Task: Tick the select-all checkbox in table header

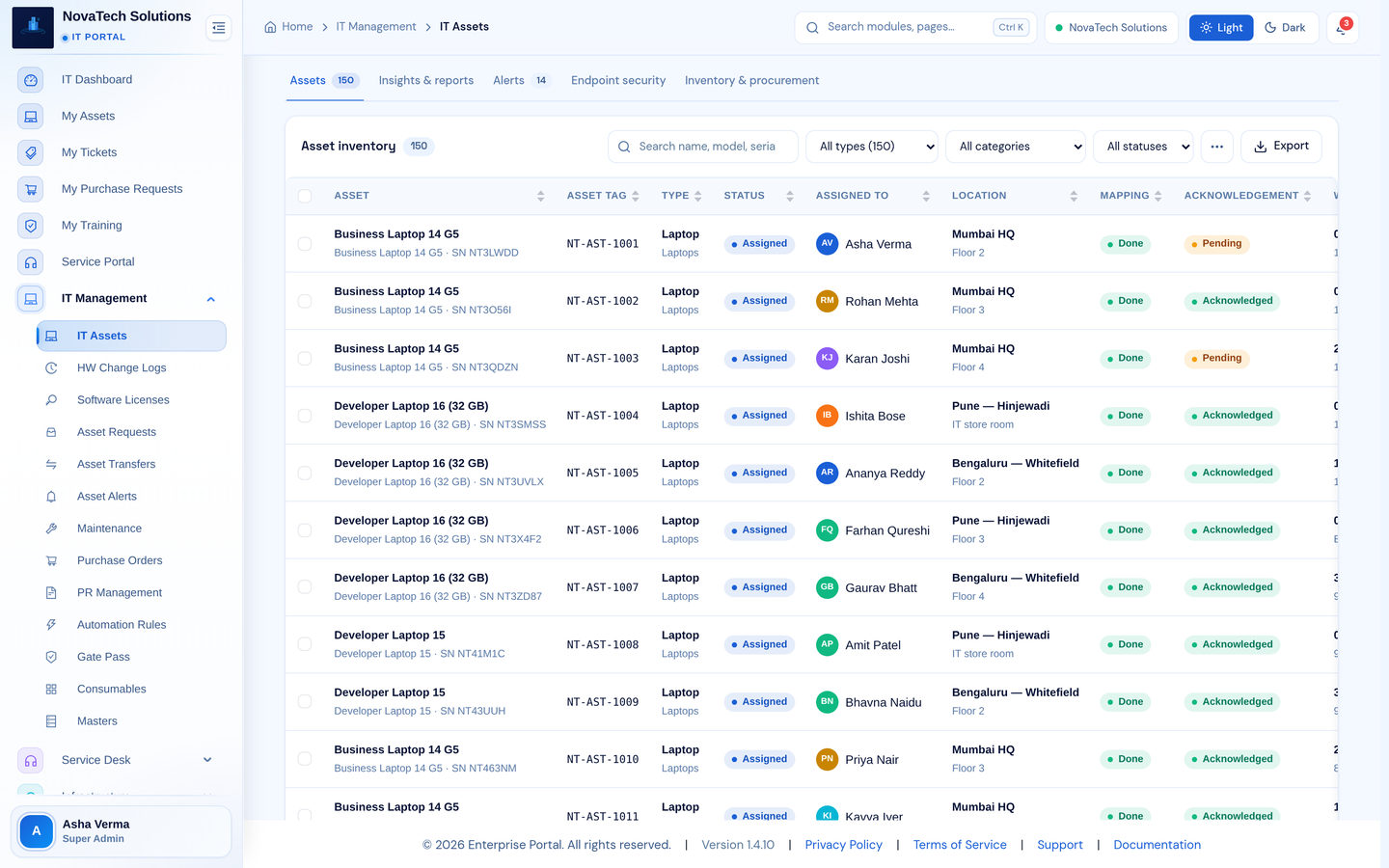Action: click(305, 196)
